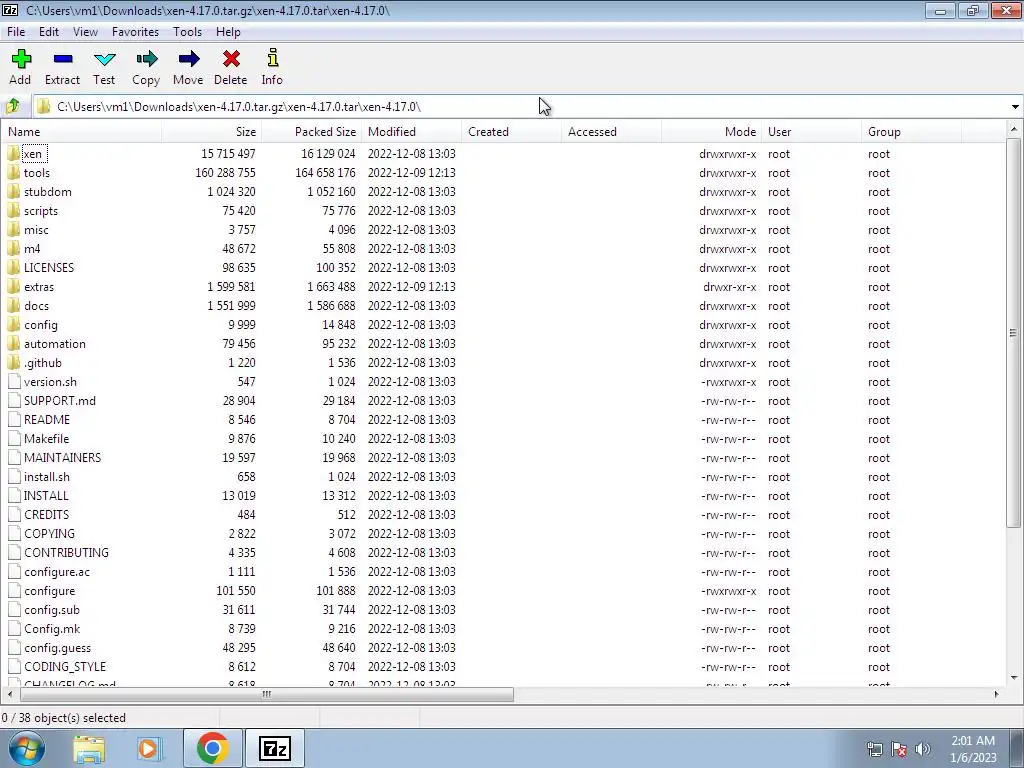The height and width of the screenshot is (768, 1024).
Task: Open Windows Explorer from the taskbar
Action: pyautogui.click(x=89, y=748)
